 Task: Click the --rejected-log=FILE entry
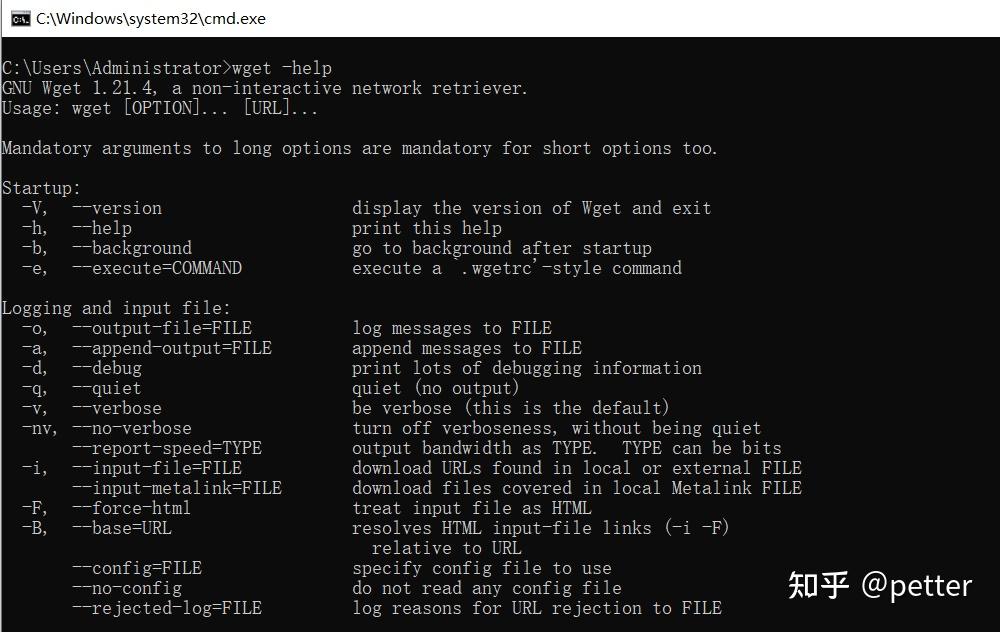tap(165, 608)
